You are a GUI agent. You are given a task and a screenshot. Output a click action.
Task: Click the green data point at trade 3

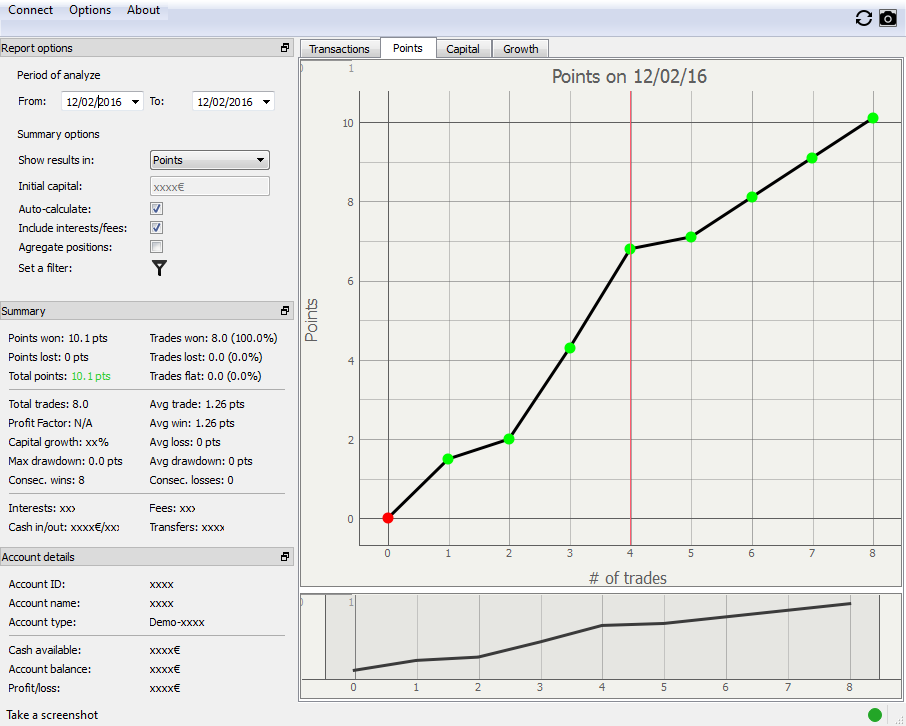[570, 348]
